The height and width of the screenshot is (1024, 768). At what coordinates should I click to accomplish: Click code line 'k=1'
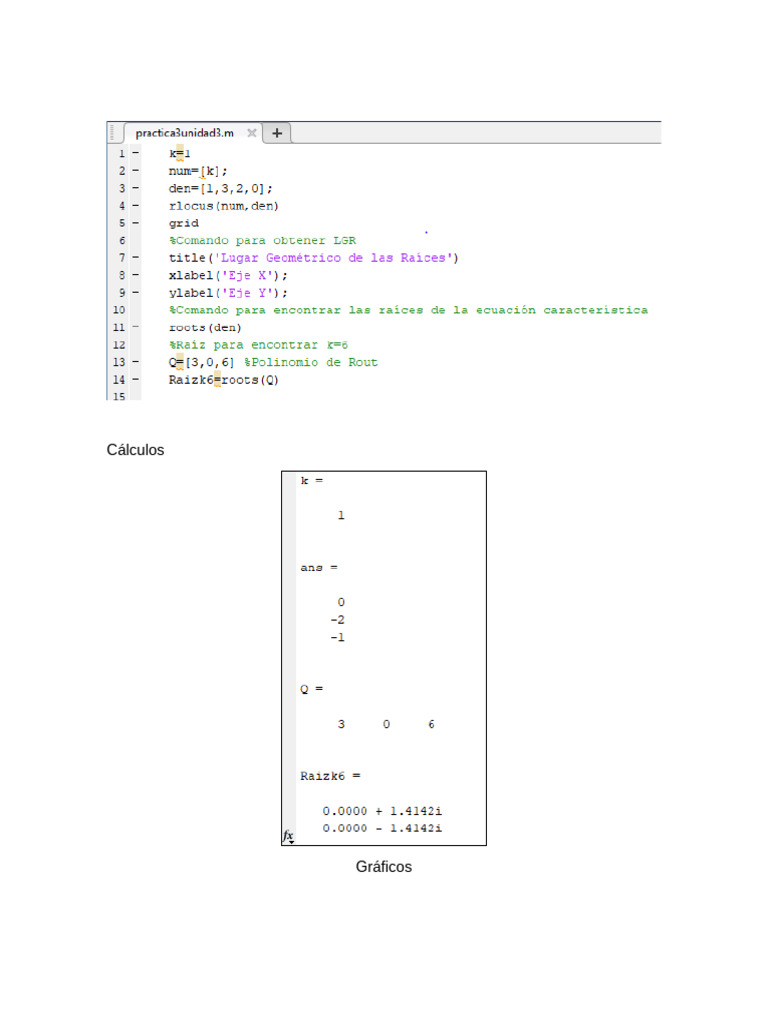coord(180,154)
